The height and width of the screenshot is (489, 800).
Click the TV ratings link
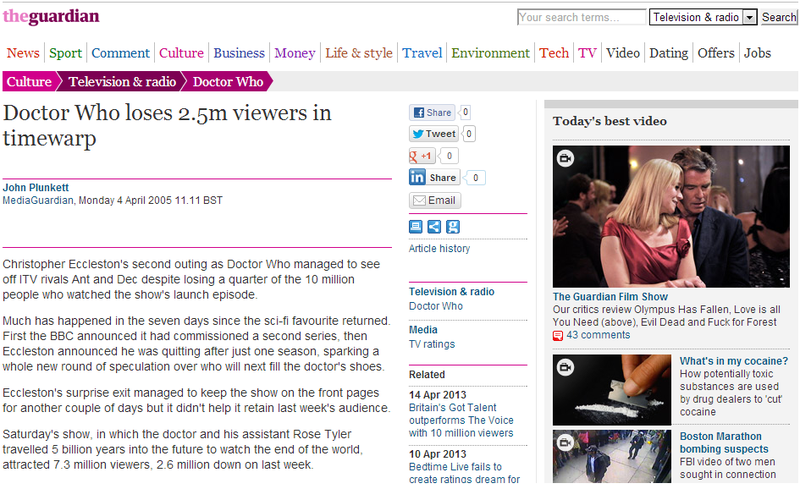(x=432, y=345)
